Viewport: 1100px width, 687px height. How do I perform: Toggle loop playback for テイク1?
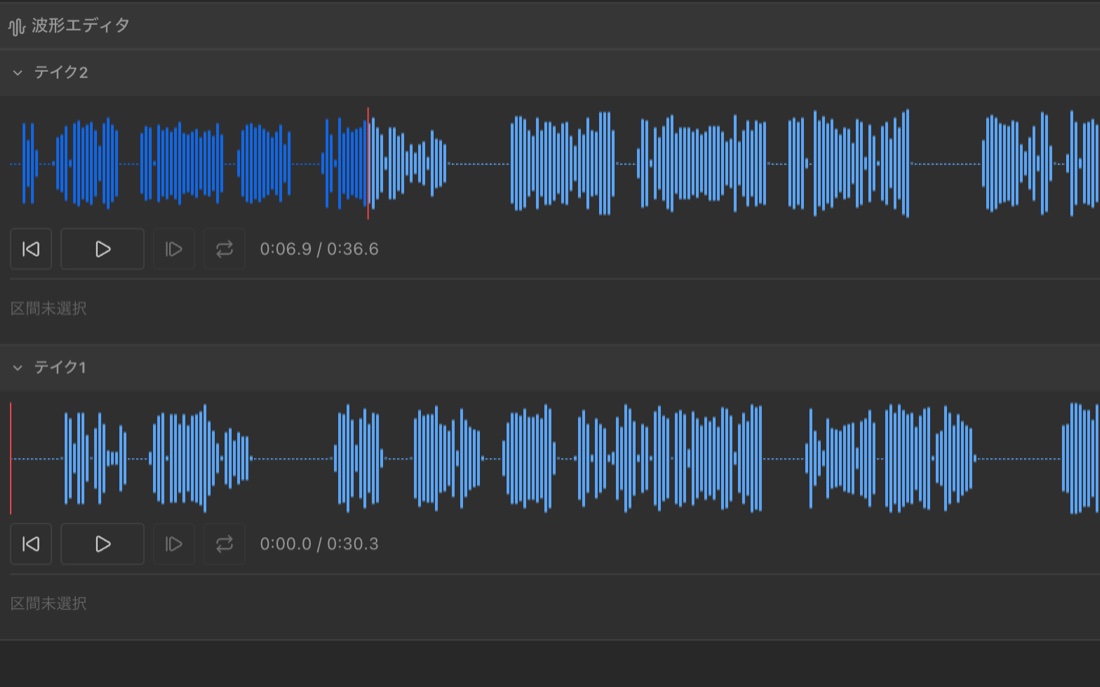224,544
